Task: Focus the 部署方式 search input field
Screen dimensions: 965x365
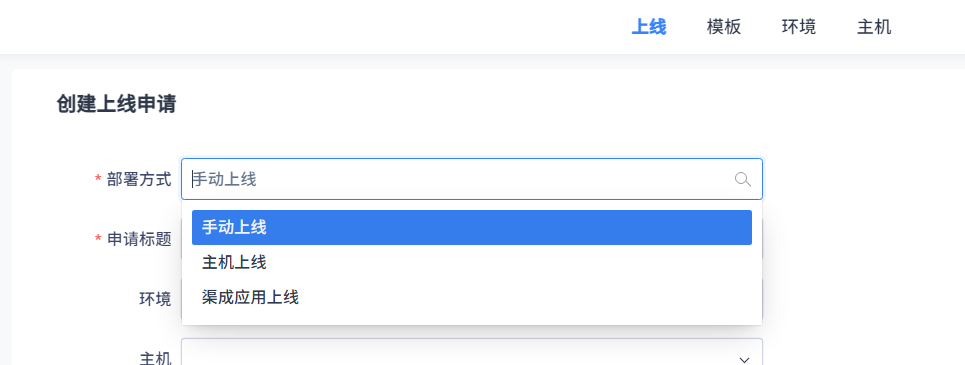Action: tap(471, 179)
